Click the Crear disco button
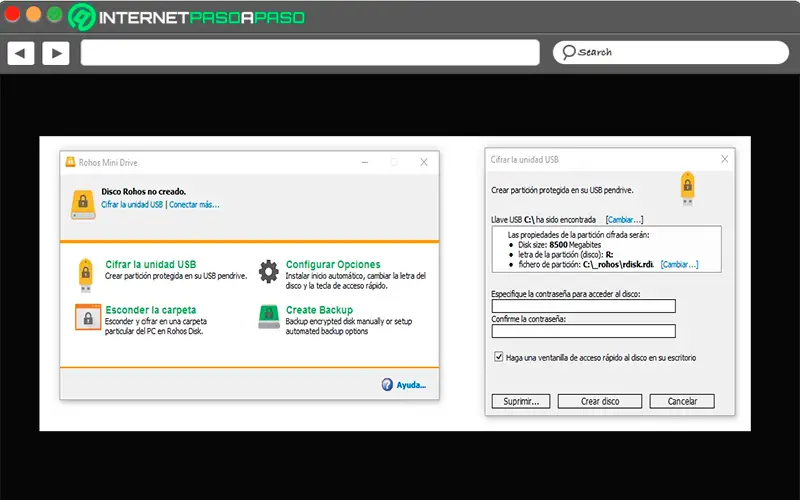Screen dimensions: 800x500 coord(599,401)
